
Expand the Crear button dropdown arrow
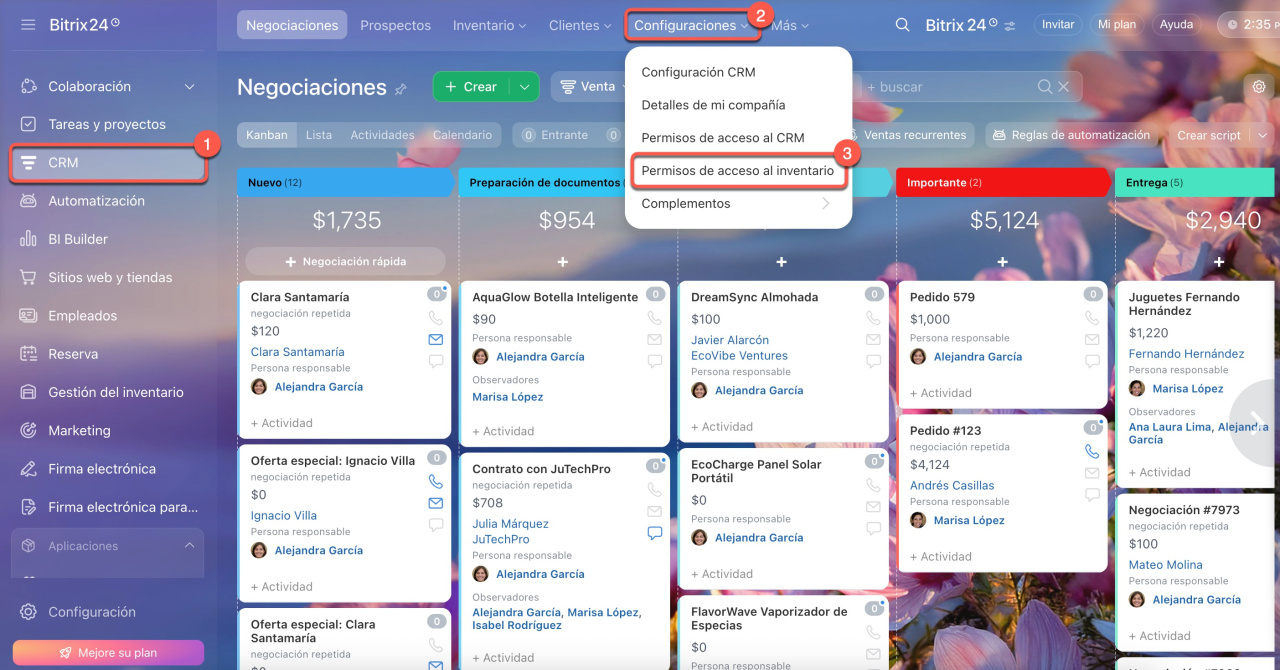tap(524, 87)
